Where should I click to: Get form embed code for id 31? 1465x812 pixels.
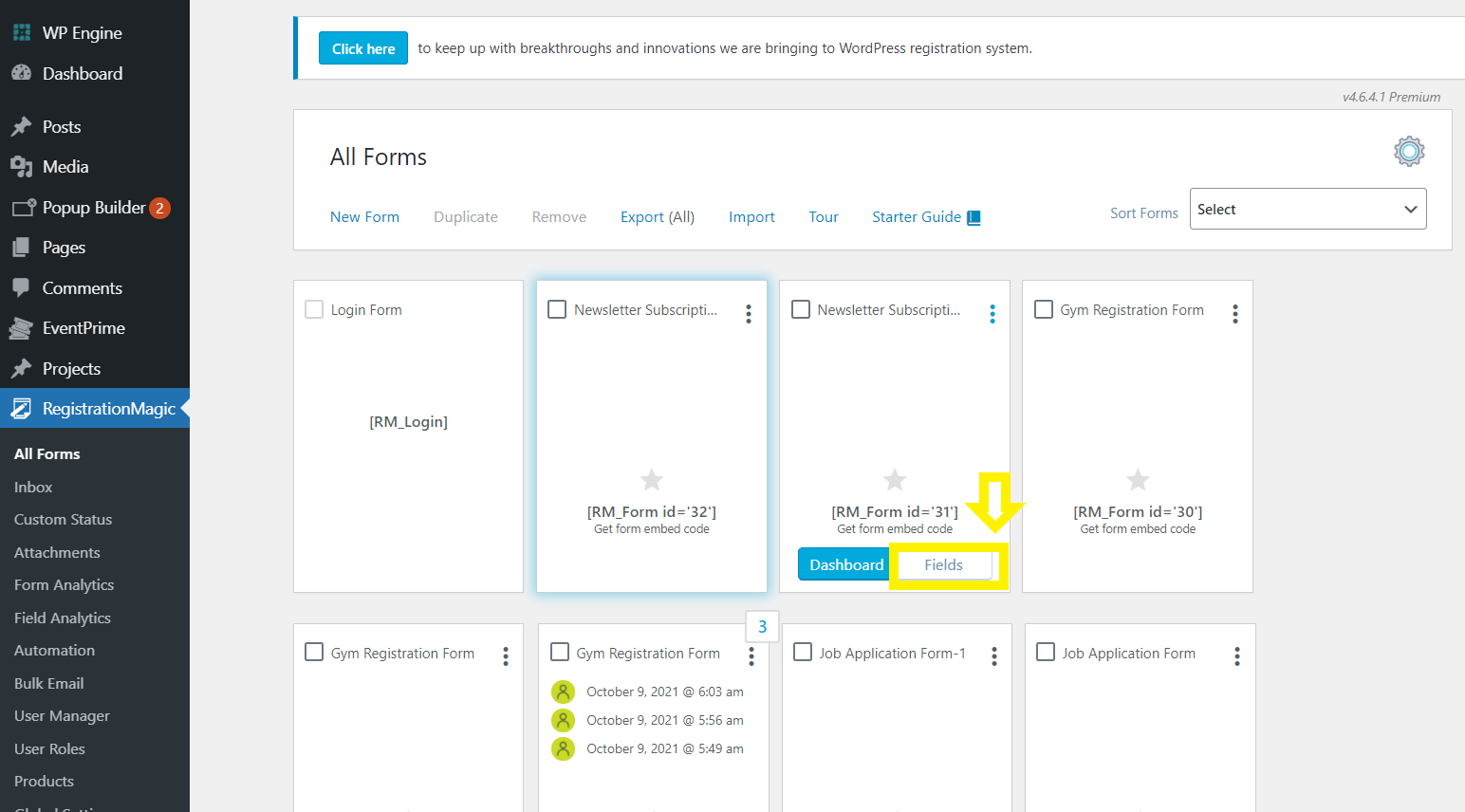point(895,529)
